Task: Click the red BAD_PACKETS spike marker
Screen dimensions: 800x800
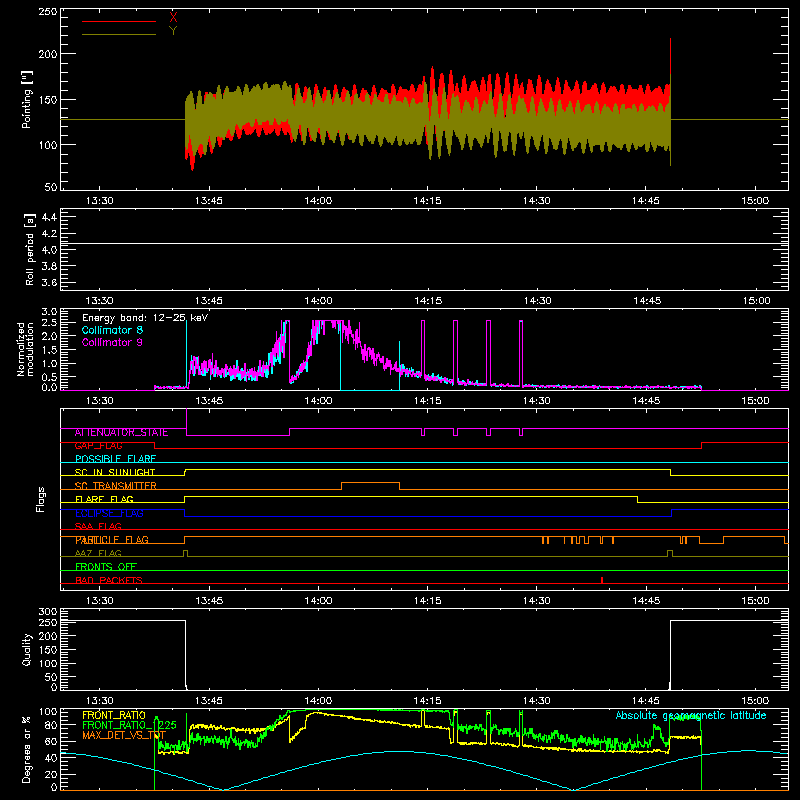Action: click(602, 580)
